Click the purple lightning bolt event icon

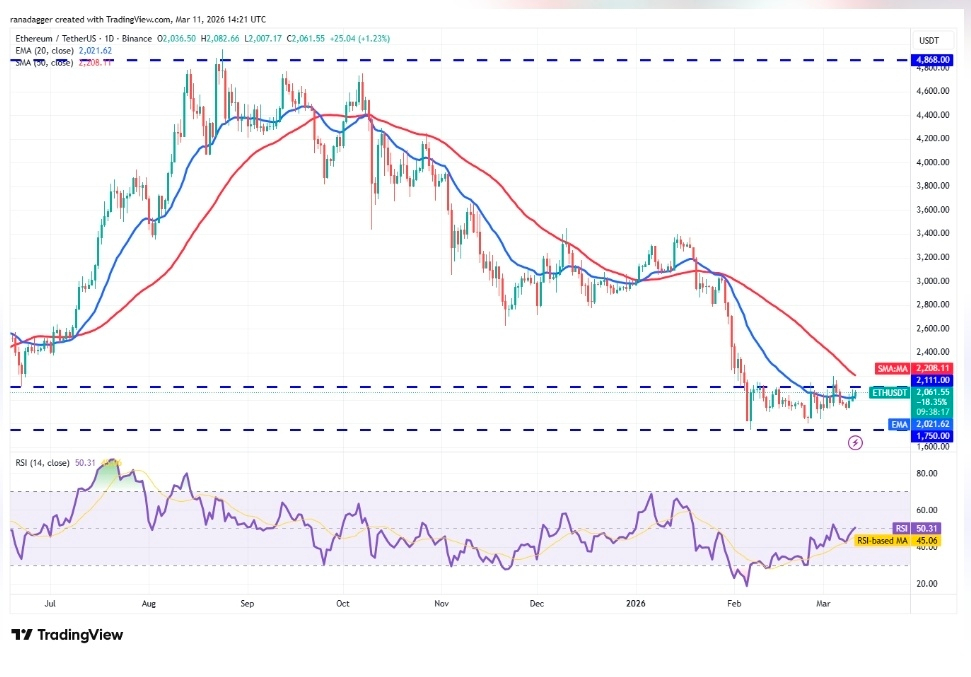[855, 442]
